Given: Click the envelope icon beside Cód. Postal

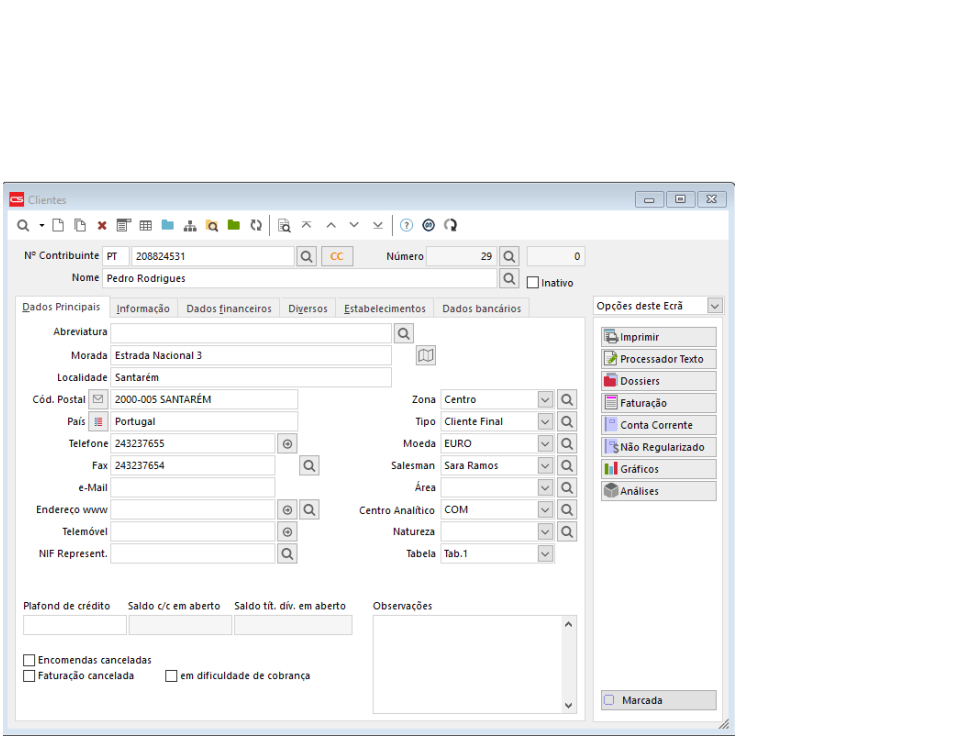Looking at the screenshot, I should point(98,399).
